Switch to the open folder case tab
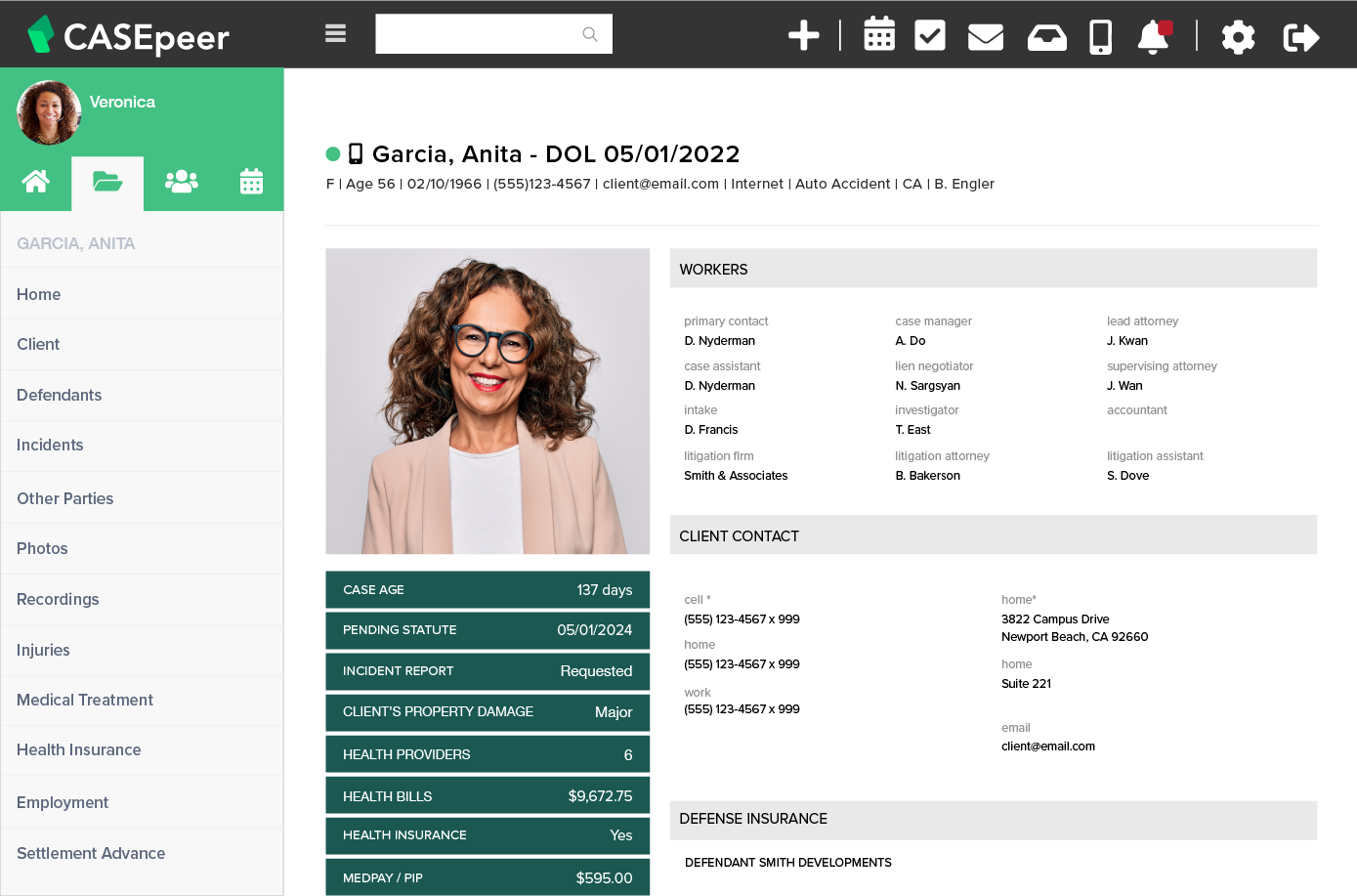Viewport: 1357px width, 896px height. [106, 181]
